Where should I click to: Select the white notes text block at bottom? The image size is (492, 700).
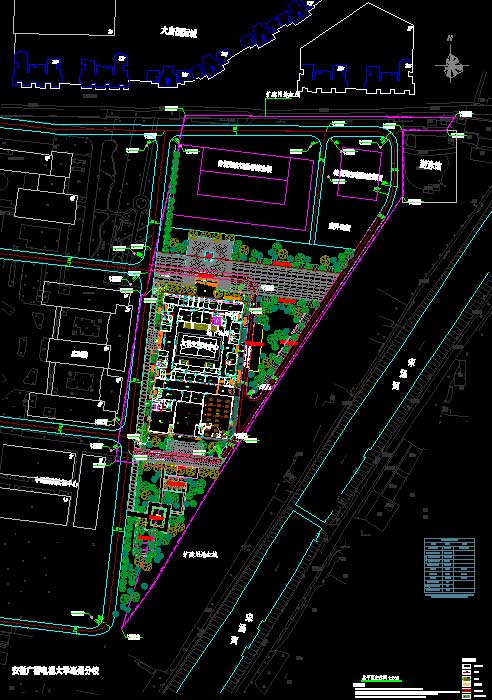click(x=404, y=692)
